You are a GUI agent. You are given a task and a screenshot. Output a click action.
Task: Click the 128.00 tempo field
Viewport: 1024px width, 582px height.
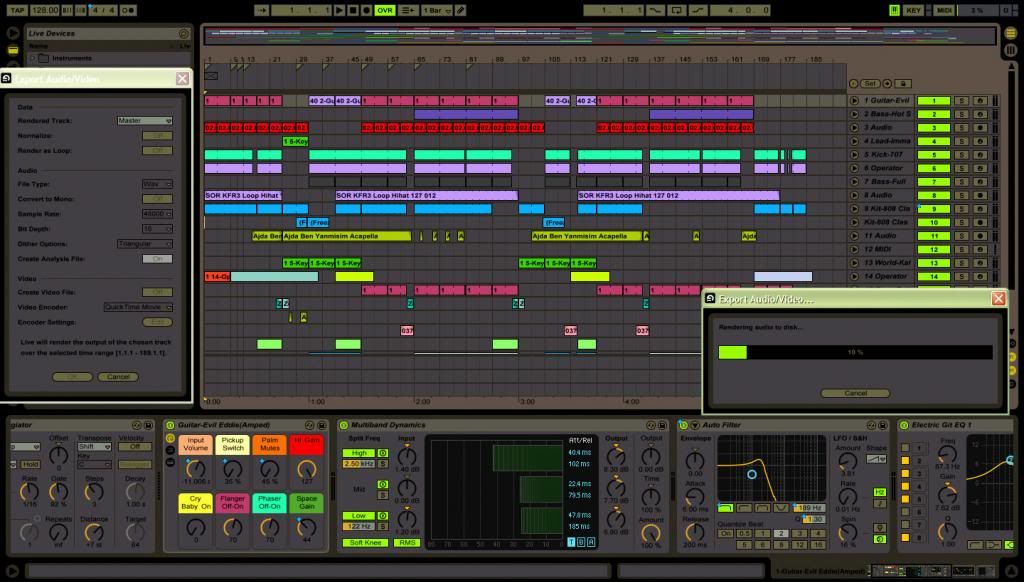pyautogui.click(x=44, y=10)
